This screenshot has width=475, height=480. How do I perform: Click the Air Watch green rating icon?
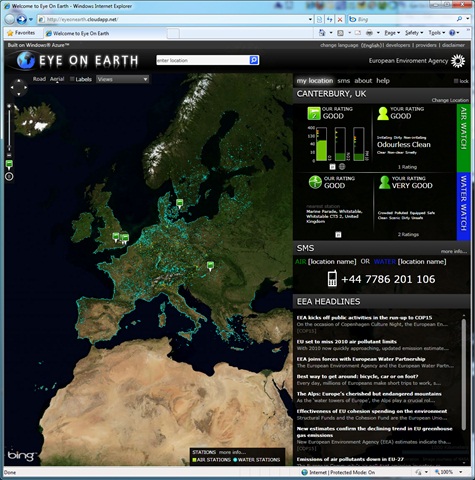point(314,113)
